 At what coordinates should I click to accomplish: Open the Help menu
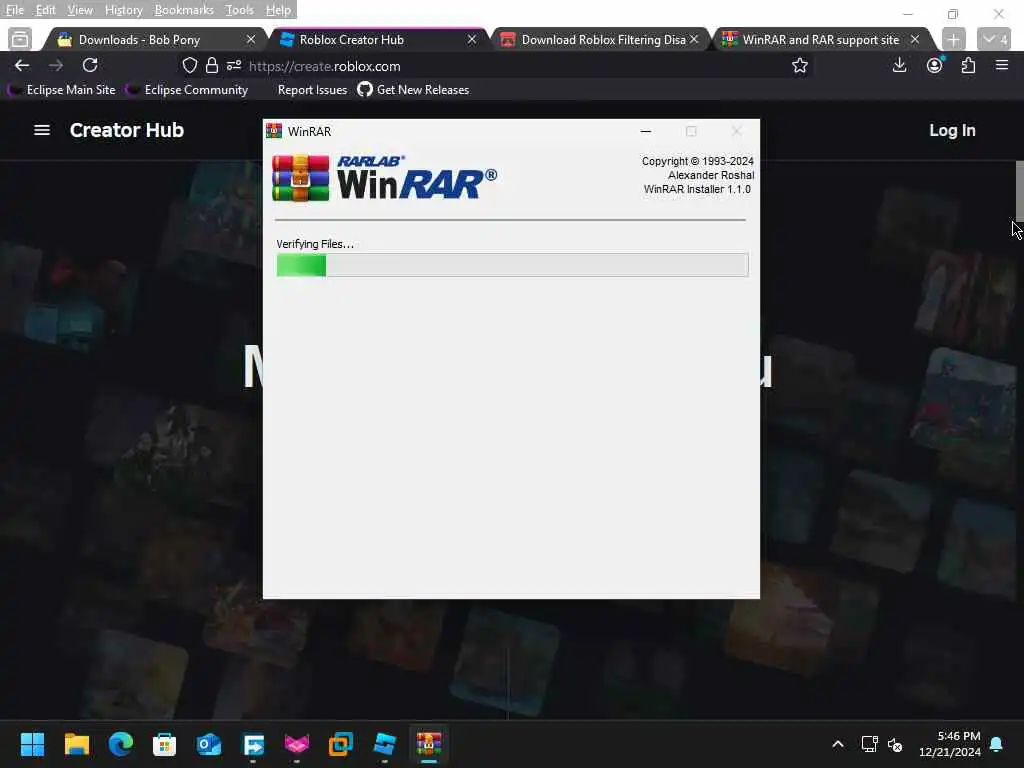click(278, 10)
